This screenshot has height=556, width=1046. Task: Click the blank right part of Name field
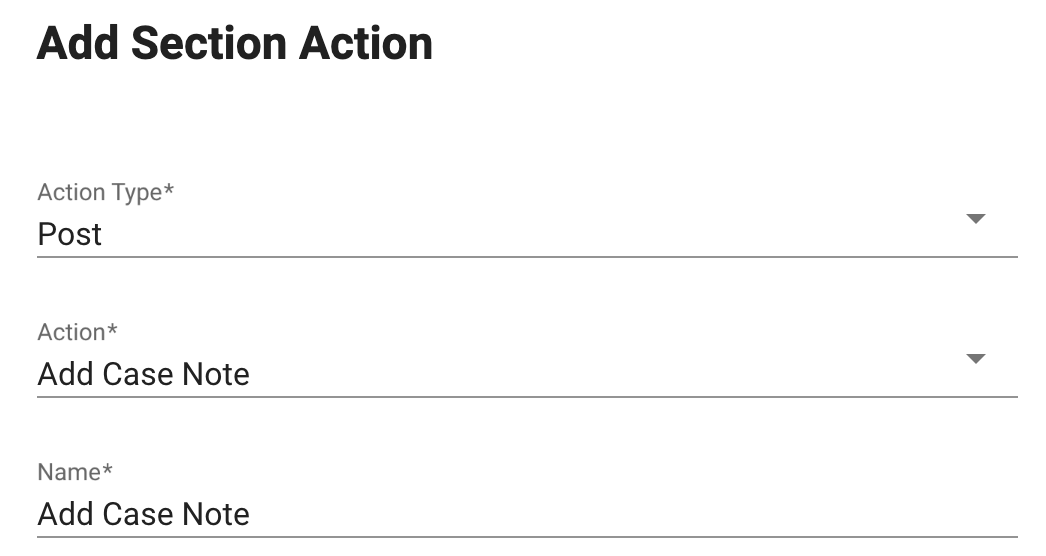(x=800, y=514)
